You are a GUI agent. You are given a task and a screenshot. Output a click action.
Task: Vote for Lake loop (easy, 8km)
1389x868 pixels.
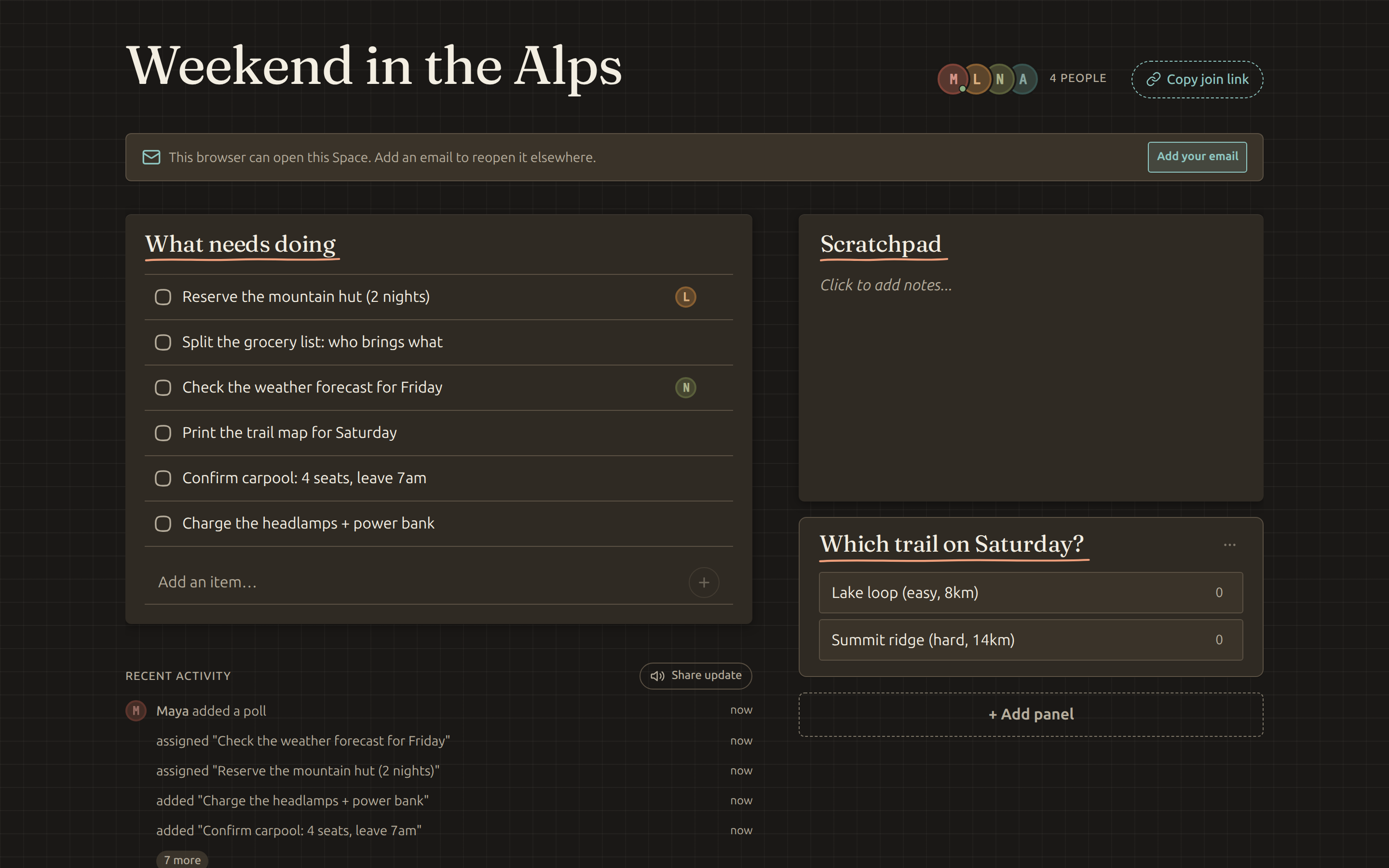click(x=1031, y=593)
